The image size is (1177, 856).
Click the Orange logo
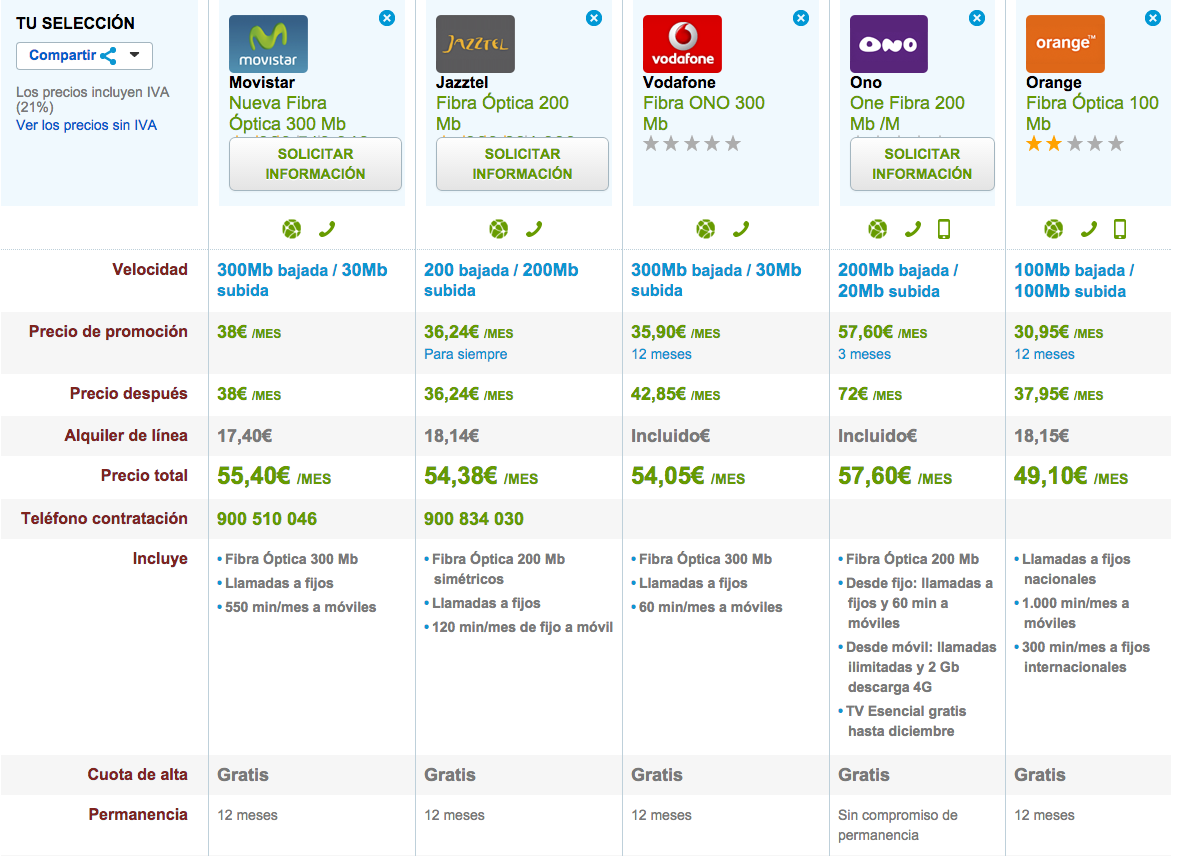[1065, 44]
